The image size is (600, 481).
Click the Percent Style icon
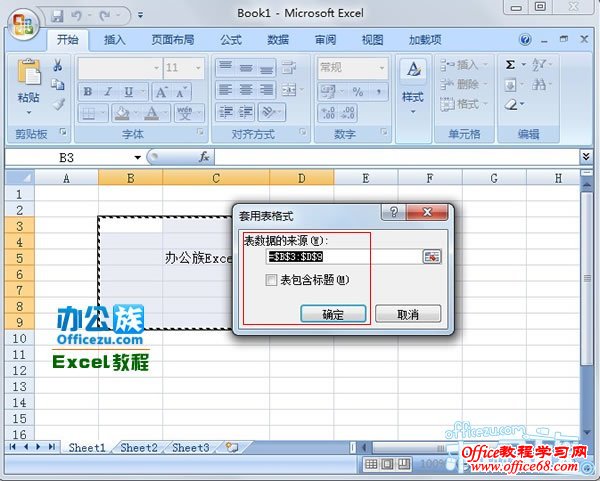coord(358,92)
